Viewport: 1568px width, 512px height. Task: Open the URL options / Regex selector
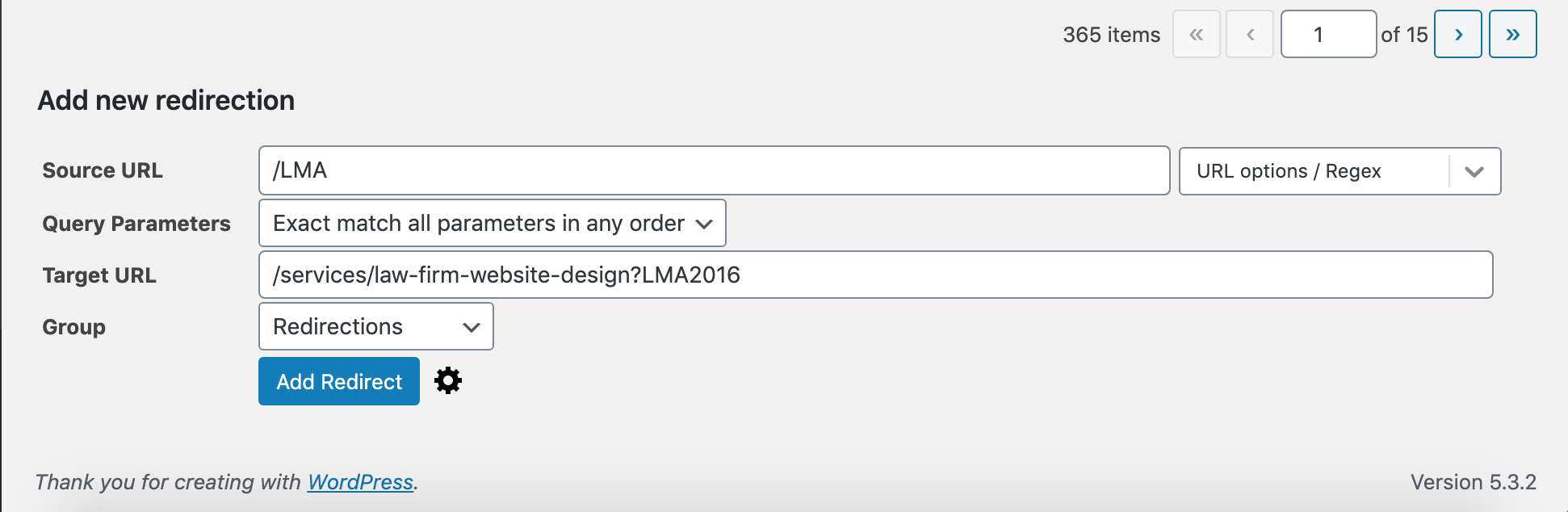coord(1340,171)
